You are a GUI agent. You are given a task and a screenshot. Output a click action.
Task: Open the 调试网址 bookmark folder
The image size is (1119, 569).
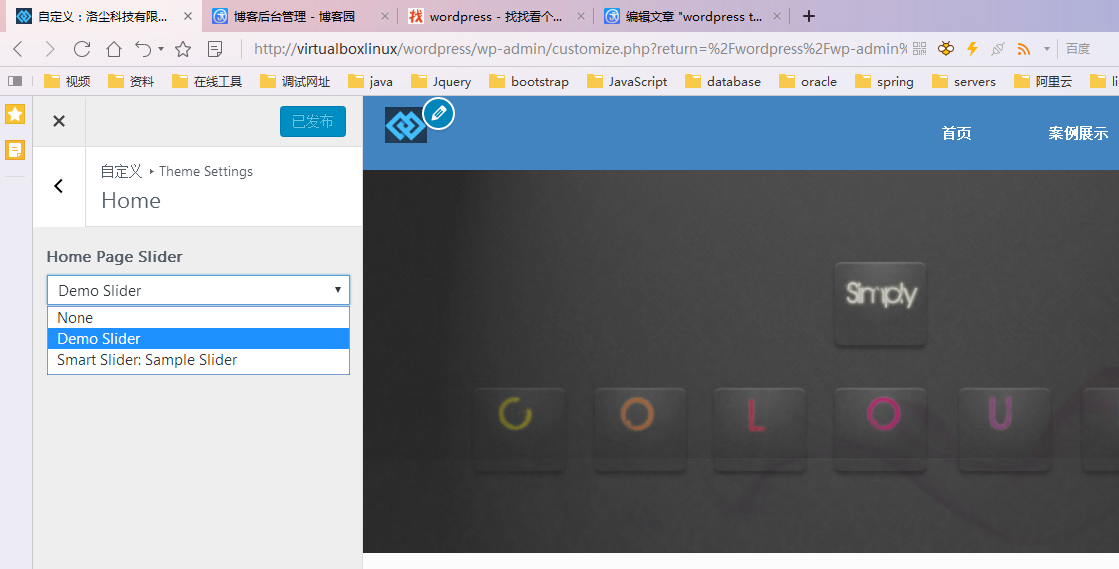(295, 81)
